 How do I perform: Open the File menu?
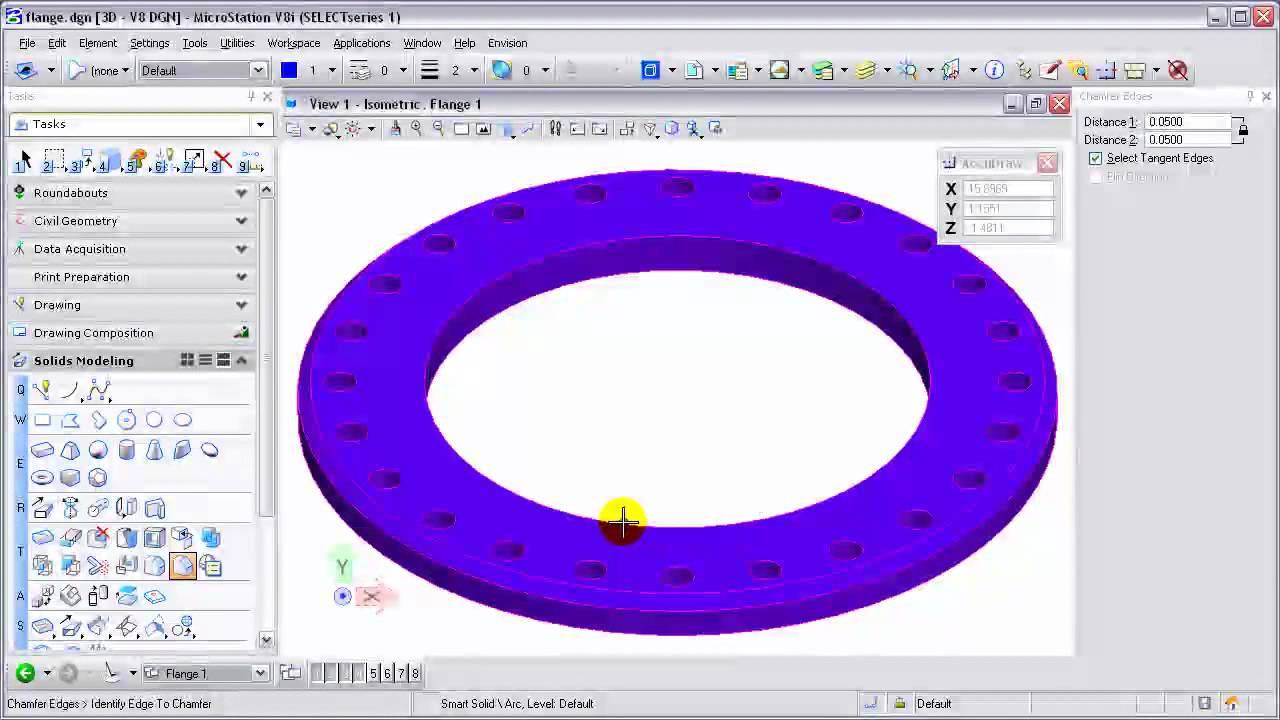coord(27,43)
